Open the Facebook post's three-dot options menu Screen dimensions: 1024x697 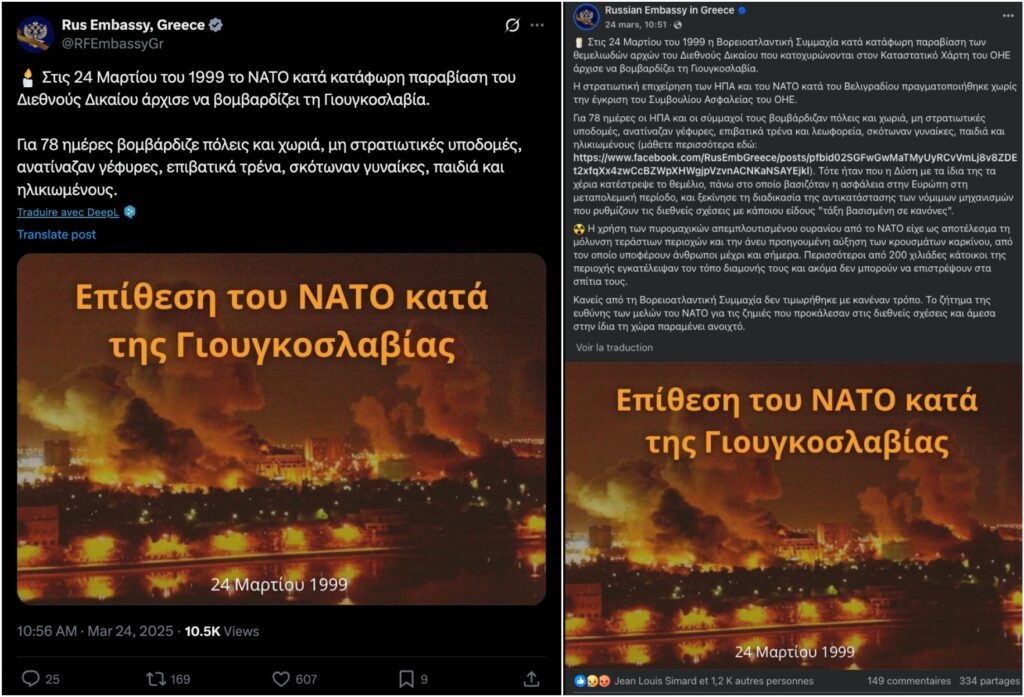click(x=1008, y=14)
